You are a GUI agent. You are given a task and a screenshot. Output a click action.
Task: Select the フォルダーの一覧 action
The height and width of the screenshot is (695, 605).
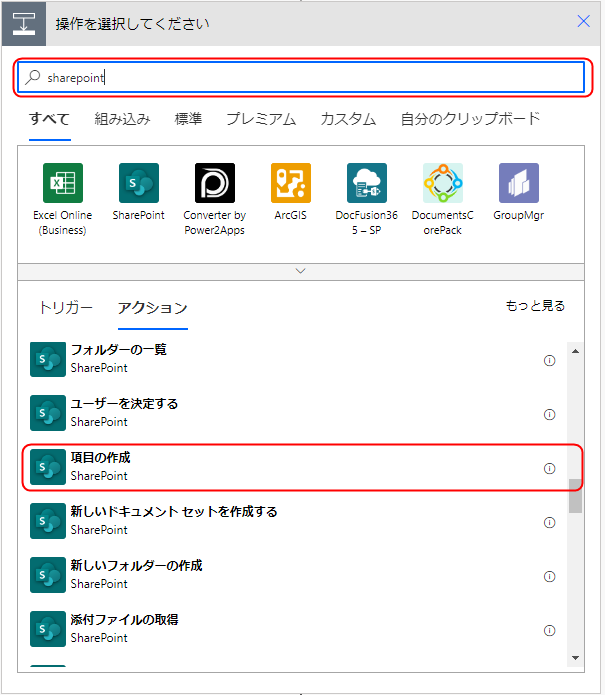tap(292, 359)
